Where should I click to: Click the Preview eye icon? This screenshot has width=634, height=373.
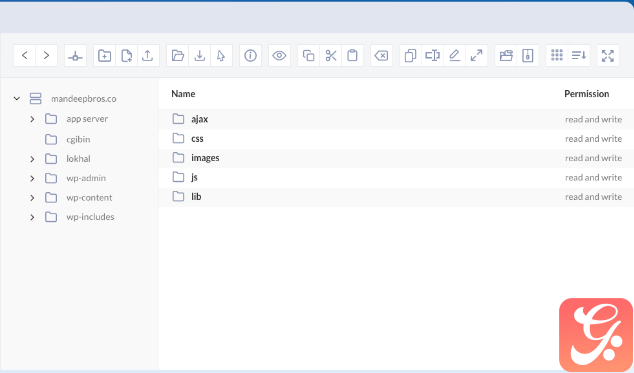pos(279,55)
